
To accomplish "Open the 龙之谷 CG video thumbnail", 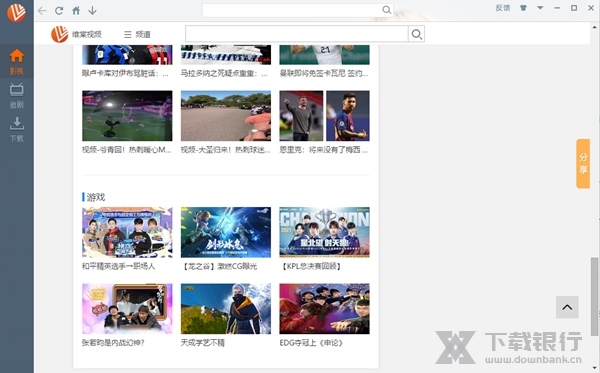I will click(x=226, y=232).
